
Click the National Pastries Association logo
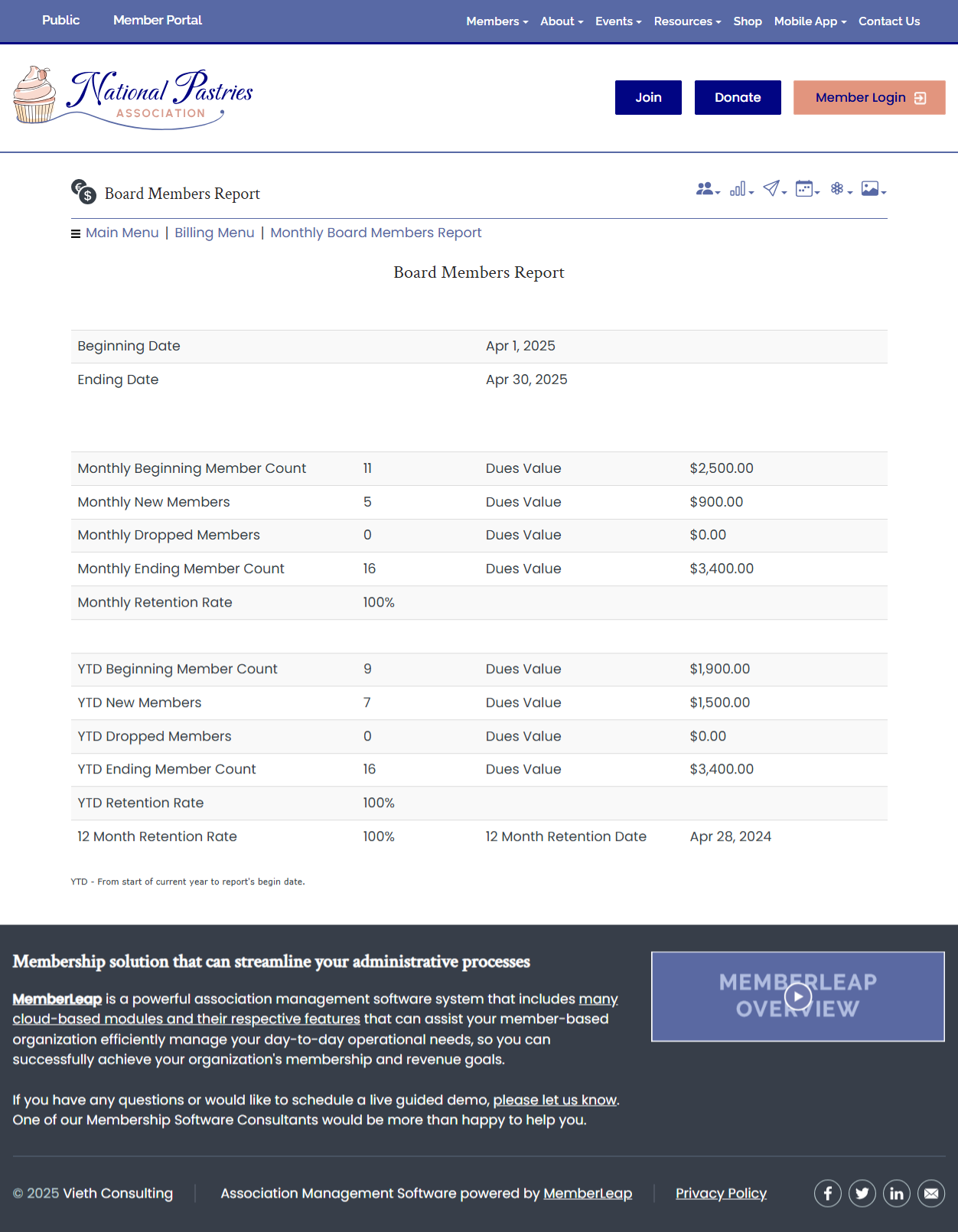click(x=133, y=97)
